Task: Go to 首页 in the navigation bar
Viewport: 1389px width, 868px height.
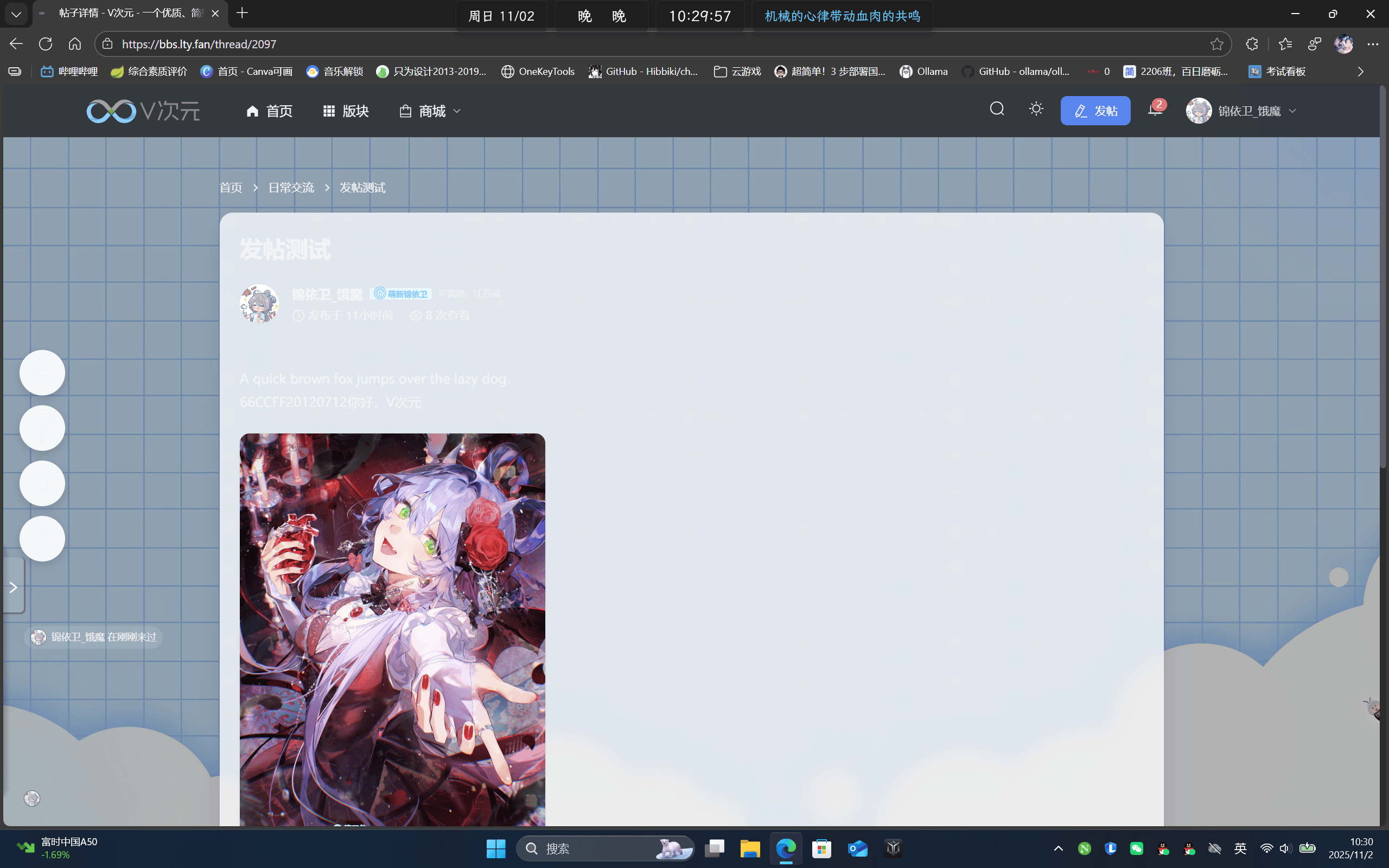Action: coord(269,111)
